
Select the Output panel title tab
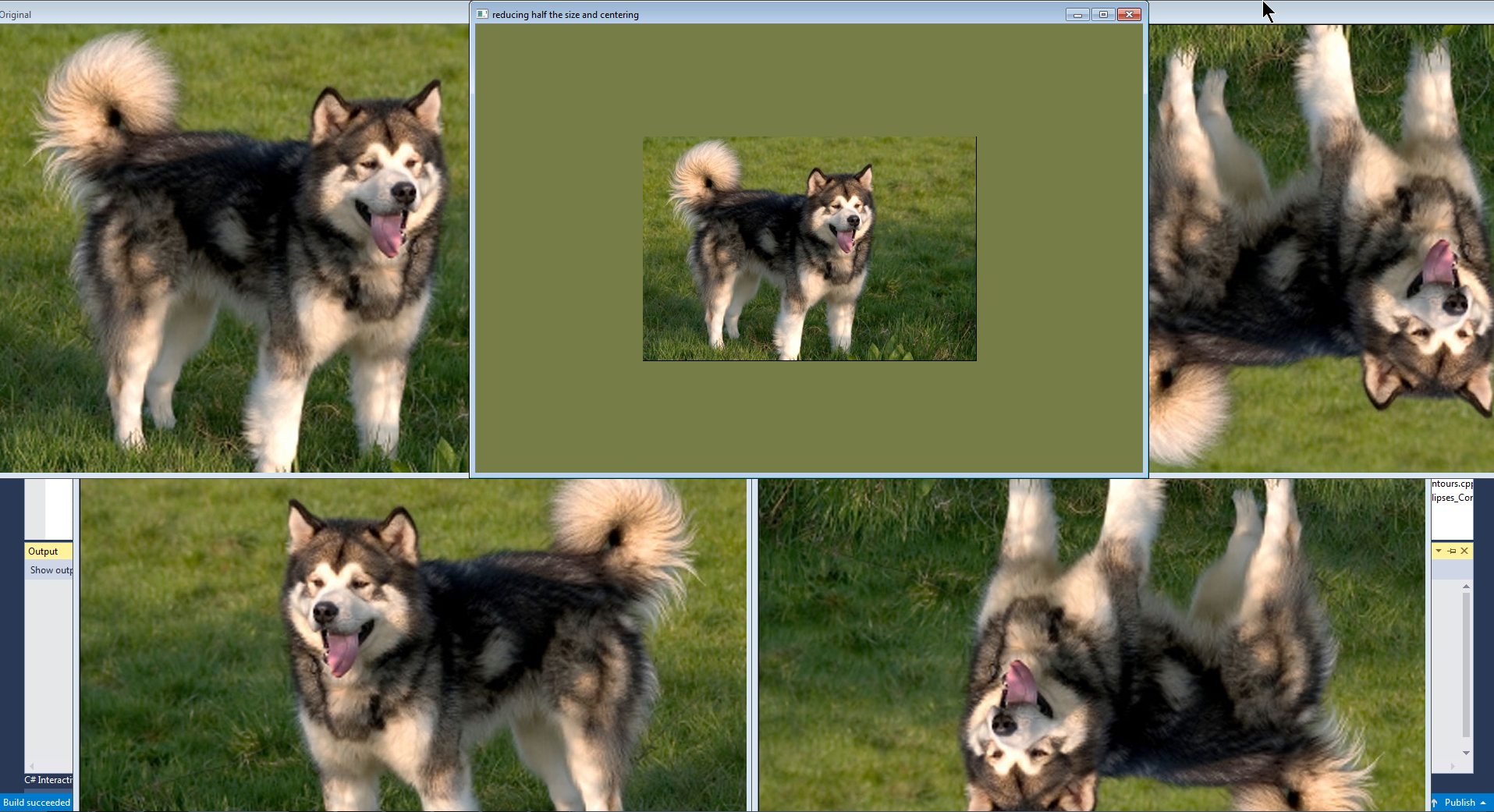point(44,551)
